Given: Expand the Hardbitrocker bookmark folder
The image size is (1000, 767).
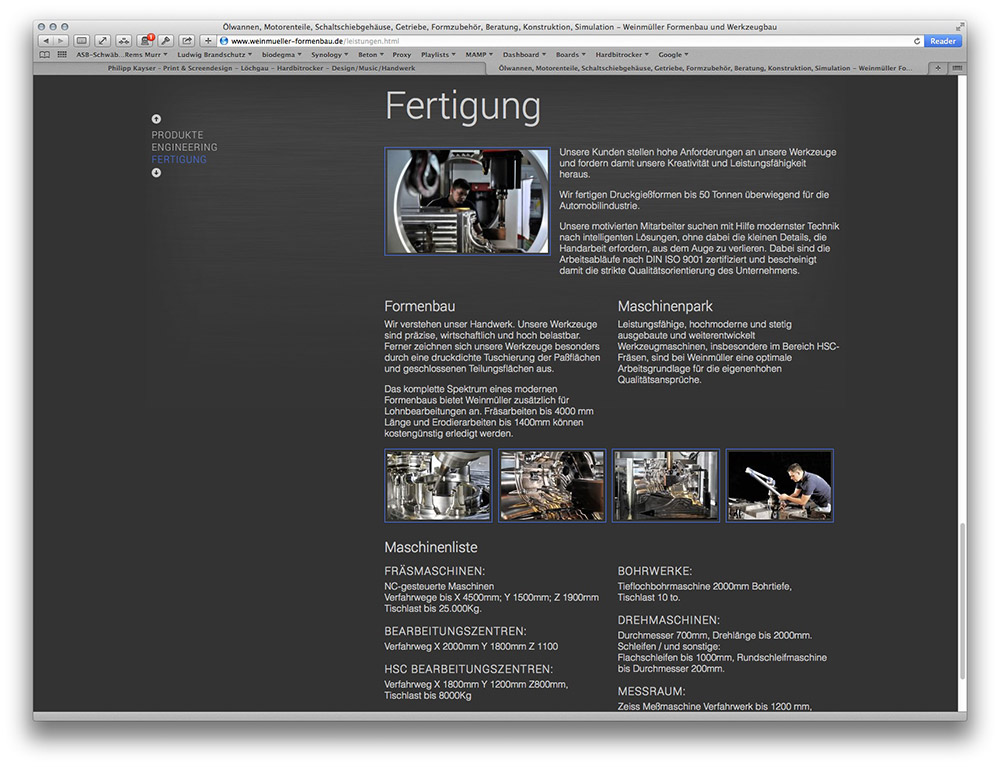Looking at the screenshot, I should 622,55.
